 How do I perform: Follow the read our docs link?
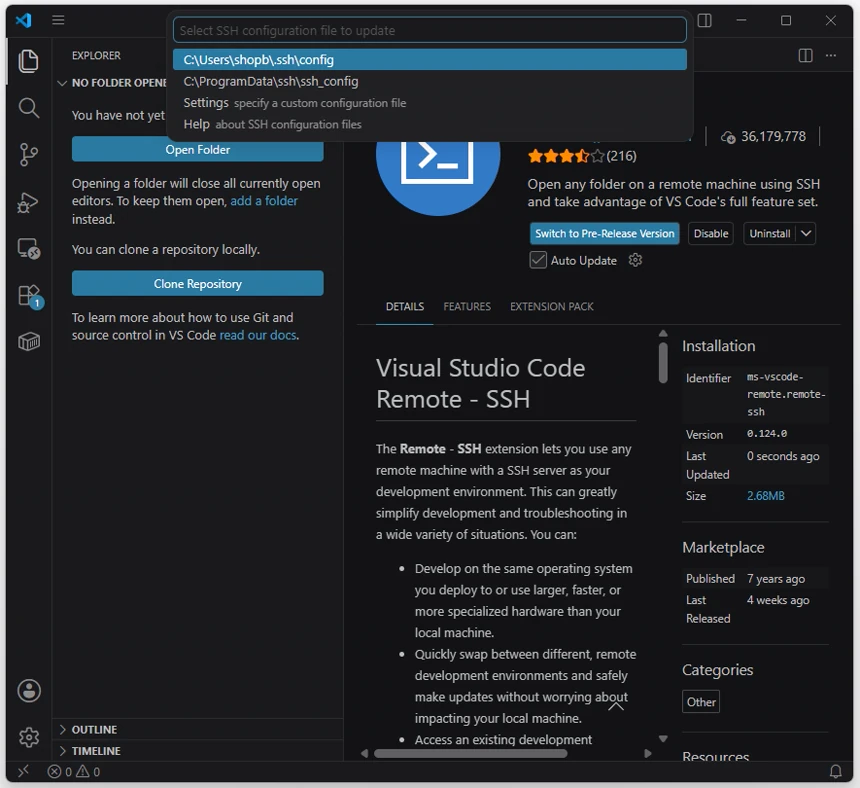(x=258, y=335)
